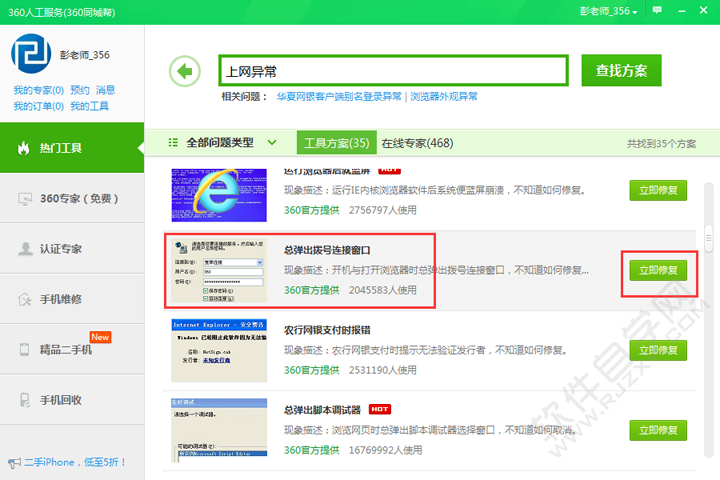Click the text 2531190人使用
720x480 pixels.
383,370
